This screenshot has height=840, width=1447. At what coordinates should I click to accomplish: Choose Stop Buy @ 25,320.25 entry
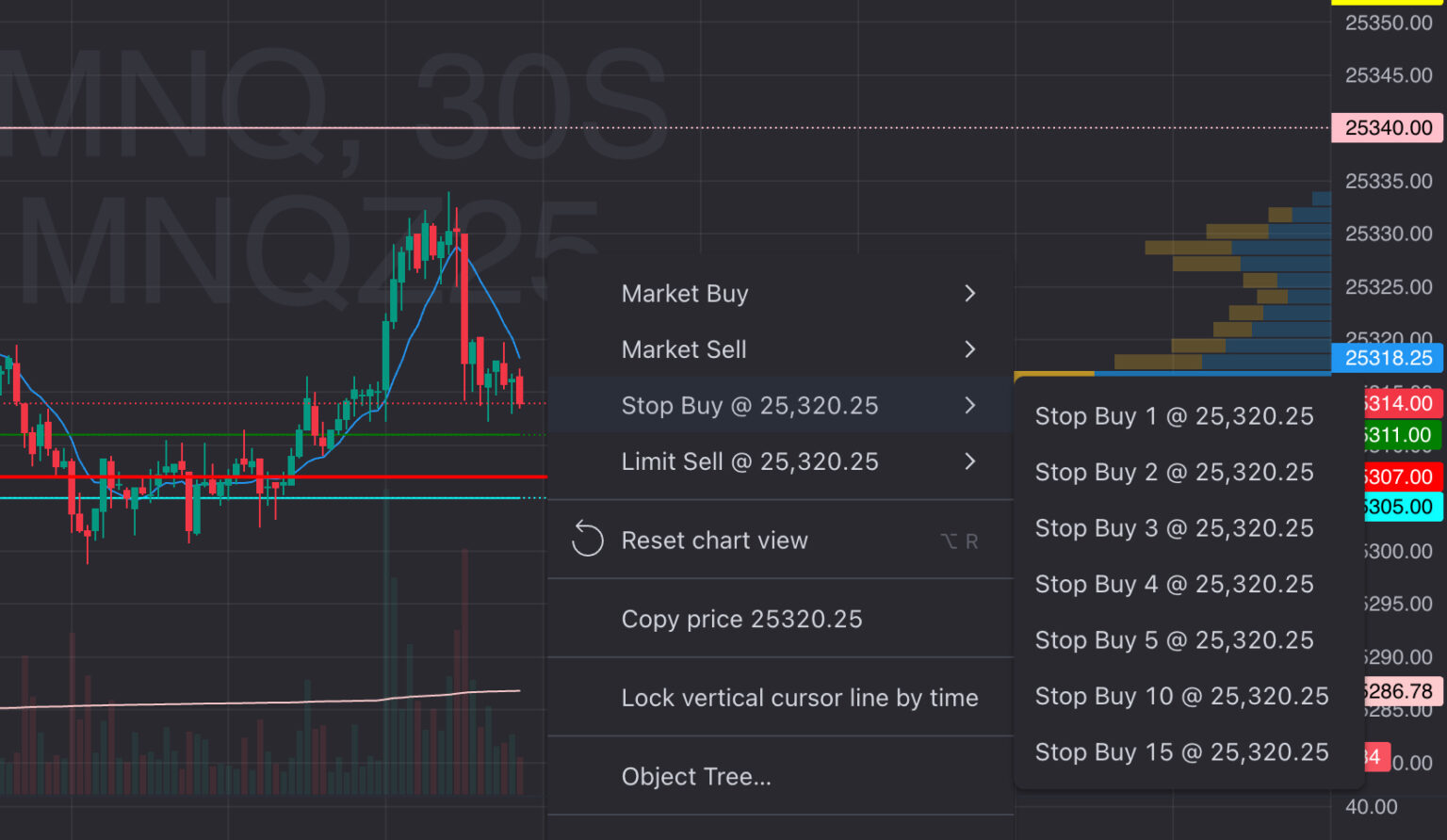point(750,405)
